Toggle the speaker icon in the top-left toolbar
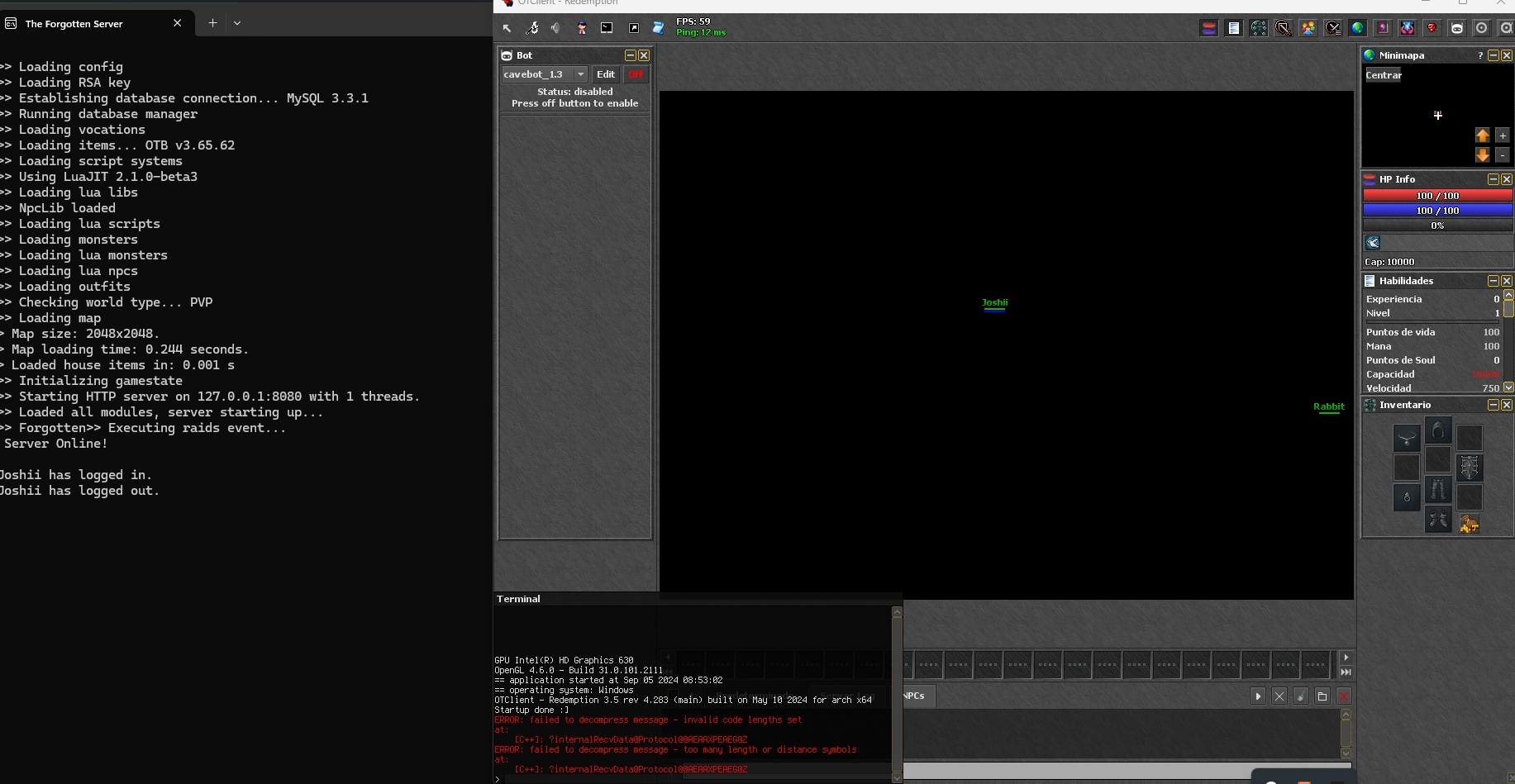Screen dimensions: 1515x784 pos(555,27)
